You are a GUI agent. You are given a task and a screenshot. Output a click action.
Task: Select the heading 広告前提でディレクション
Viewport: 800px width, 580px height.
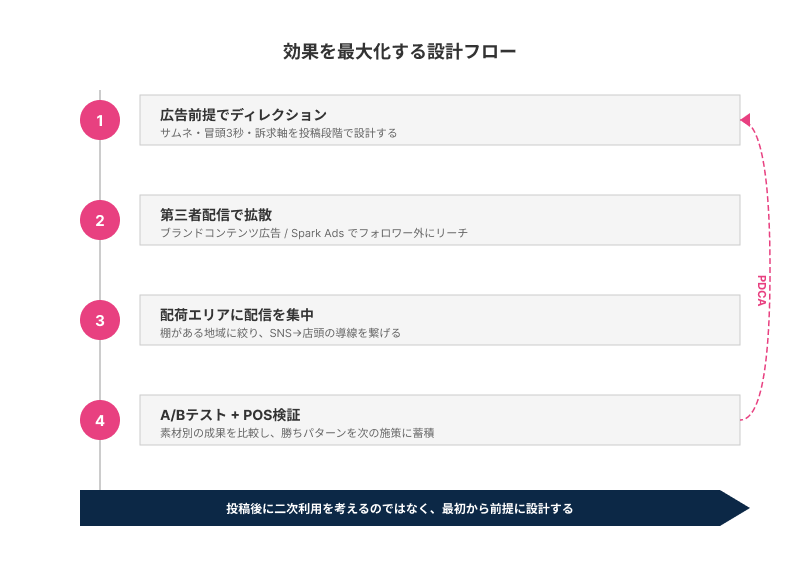tap(243, 114)
